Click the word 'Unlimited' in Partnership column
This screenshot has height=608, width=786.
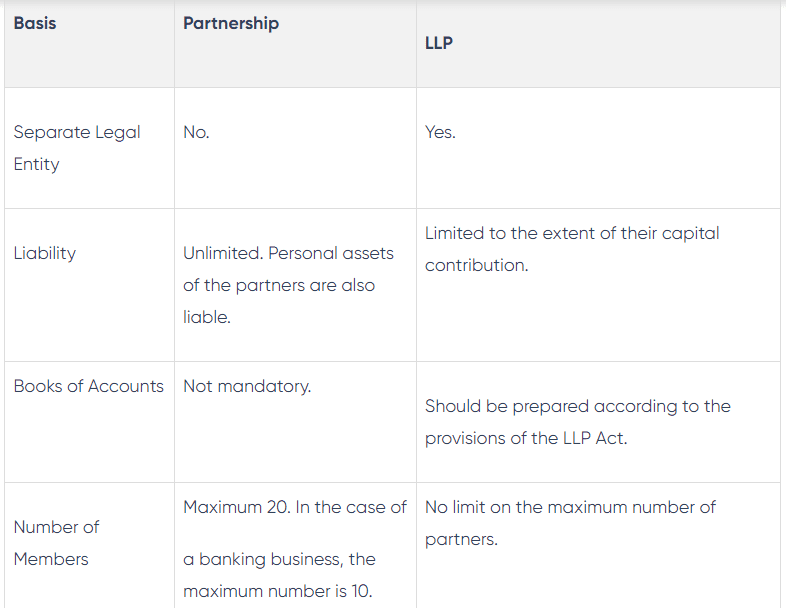(x=221, y=253)
